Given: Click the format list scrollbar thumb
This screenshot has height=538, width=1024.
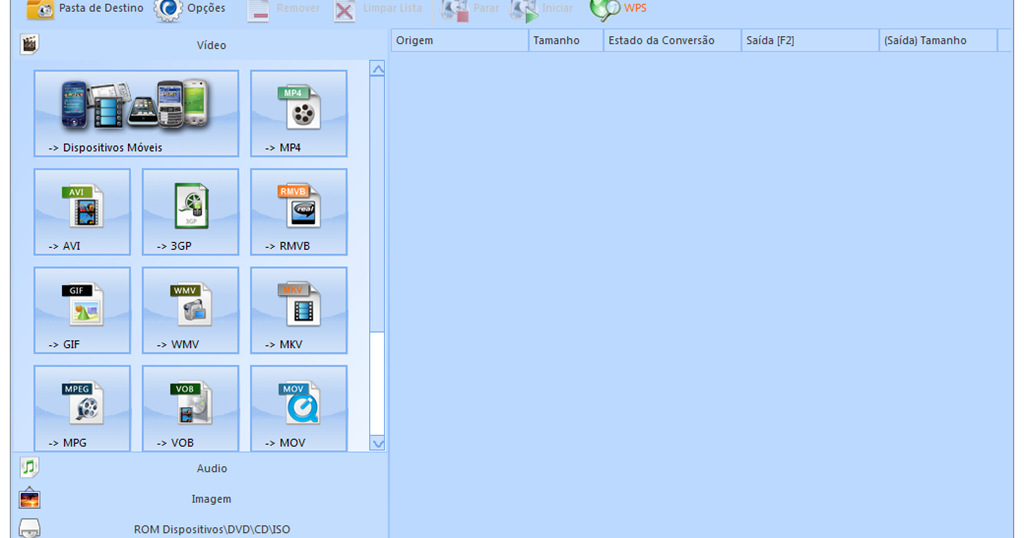Looking at the screenshot, I should point(377,204).
